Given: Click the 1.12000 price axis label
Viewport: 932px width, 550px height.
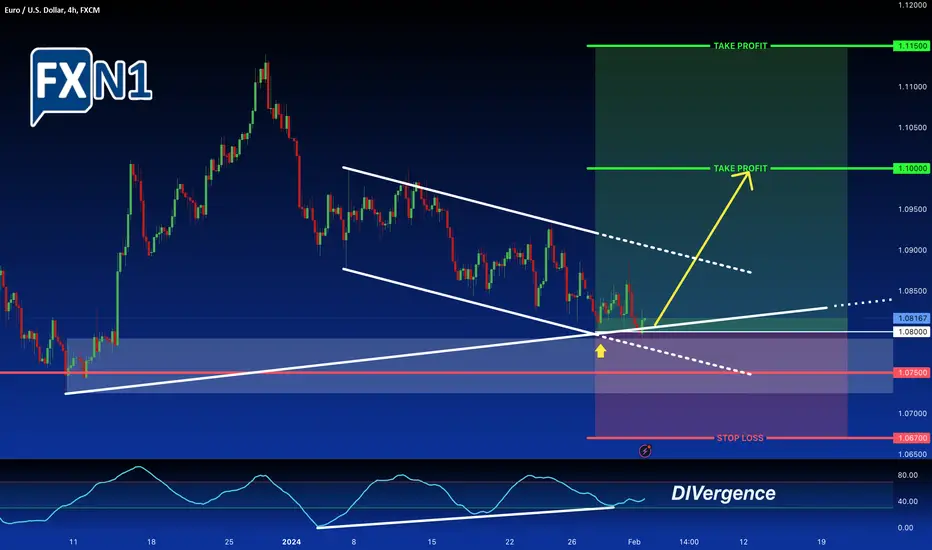Looking at the screenshot, I should tap(912, 5).
